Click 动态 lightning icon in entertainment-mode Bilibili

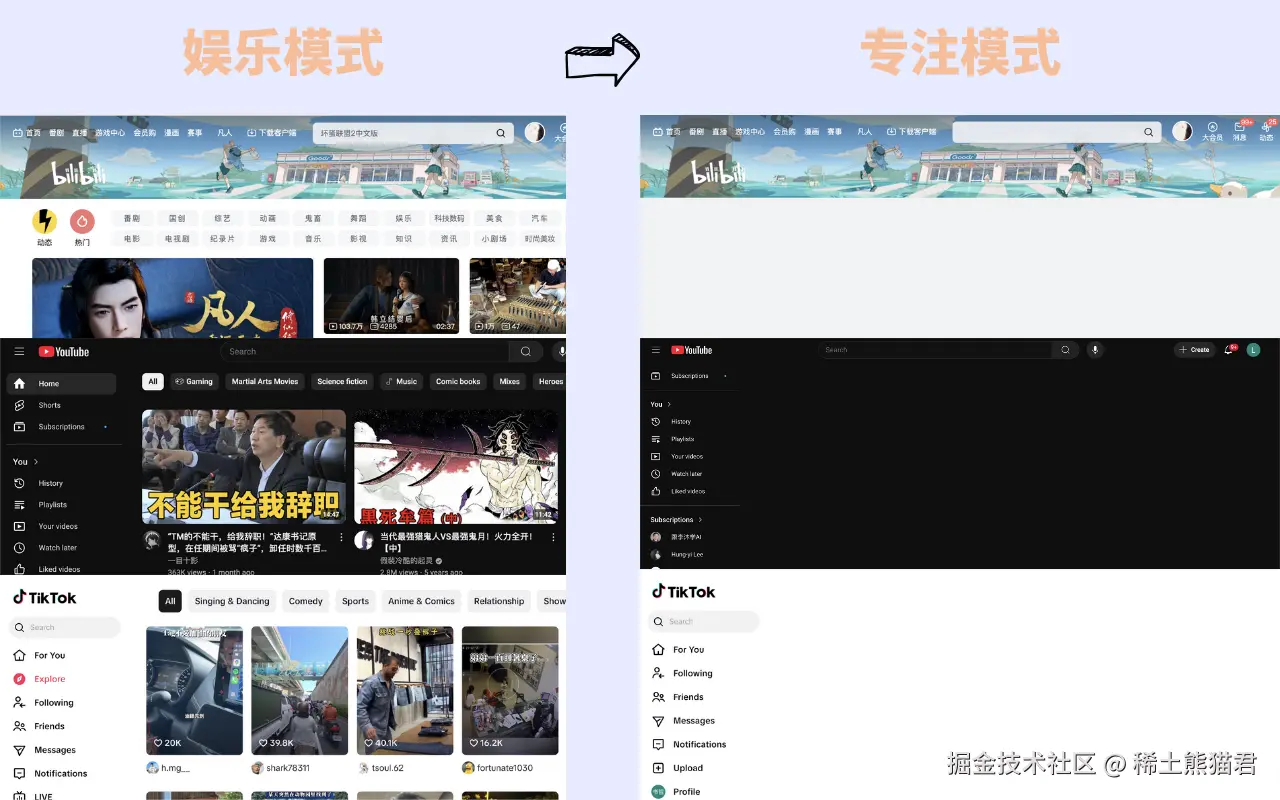[x=44, y=221]
